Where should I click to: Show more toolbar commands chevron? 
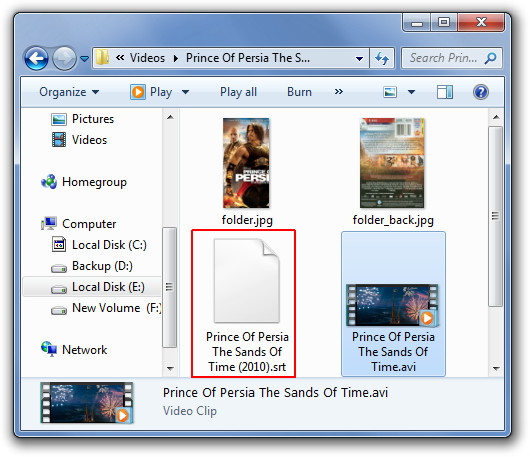coord(339,92)
